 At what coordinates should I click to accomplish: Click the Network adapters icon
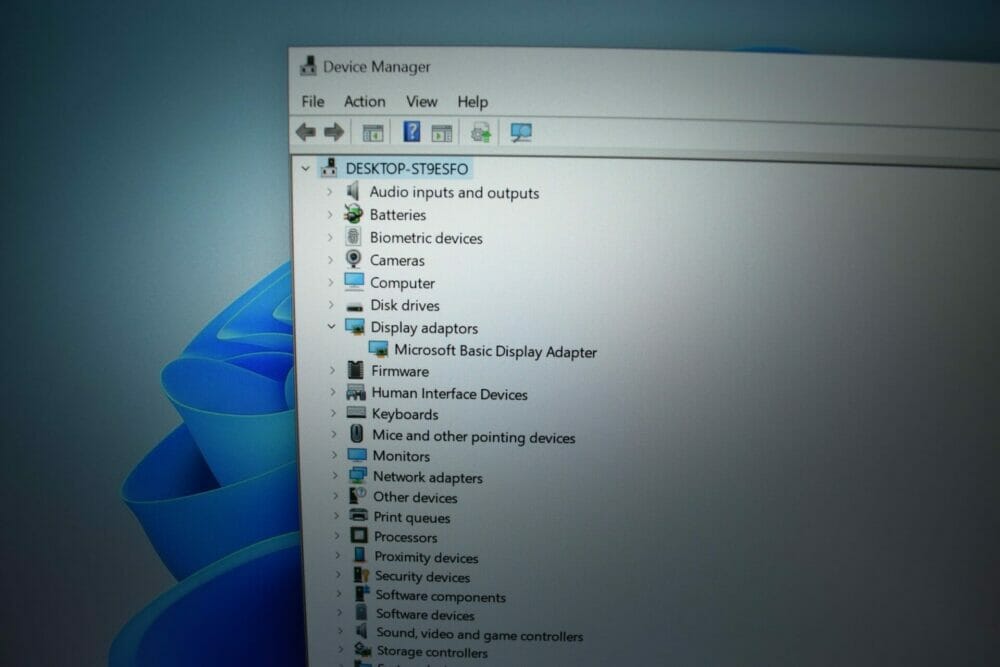coord(358,475)
